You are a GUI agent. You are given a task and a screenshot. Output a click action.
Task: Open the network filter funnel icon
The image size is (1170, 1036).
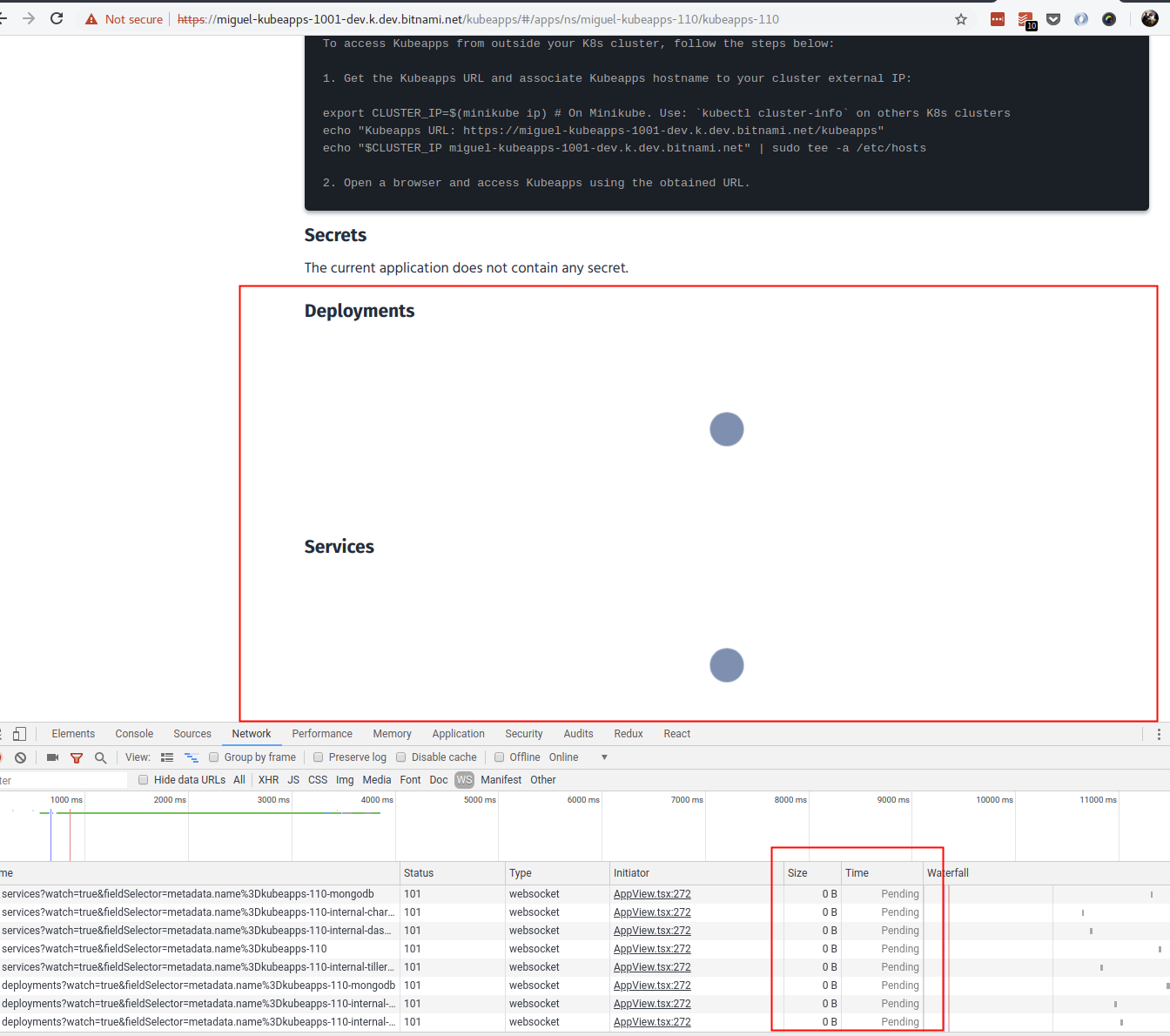[x=77, y=757]
